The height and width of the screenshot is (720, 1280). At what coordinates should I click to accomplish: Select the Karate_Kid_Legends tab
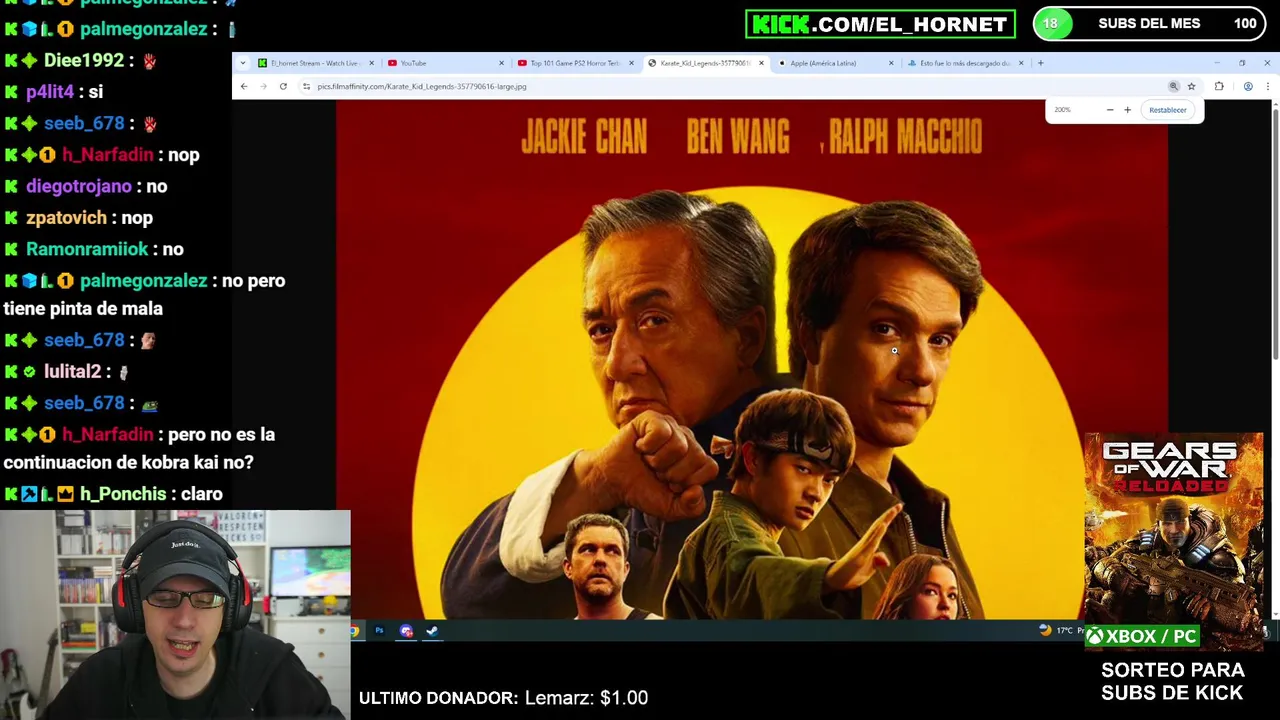(705, 63)
